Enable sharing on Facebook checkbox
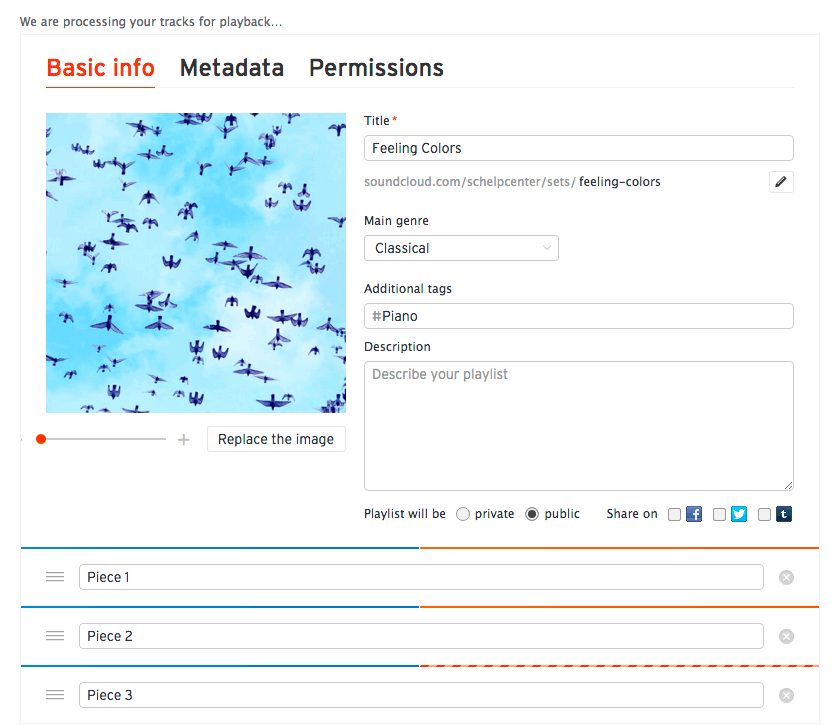The height and width of the screenshot is (725, 840). click(x=674, y=514)
